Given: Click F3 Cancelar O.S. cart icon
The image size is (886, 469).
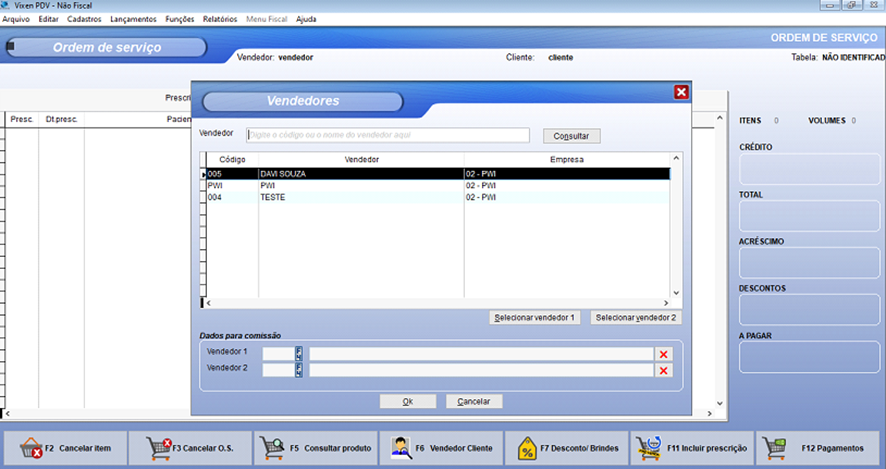Looking at the screenshot, I should coord(158,449).
